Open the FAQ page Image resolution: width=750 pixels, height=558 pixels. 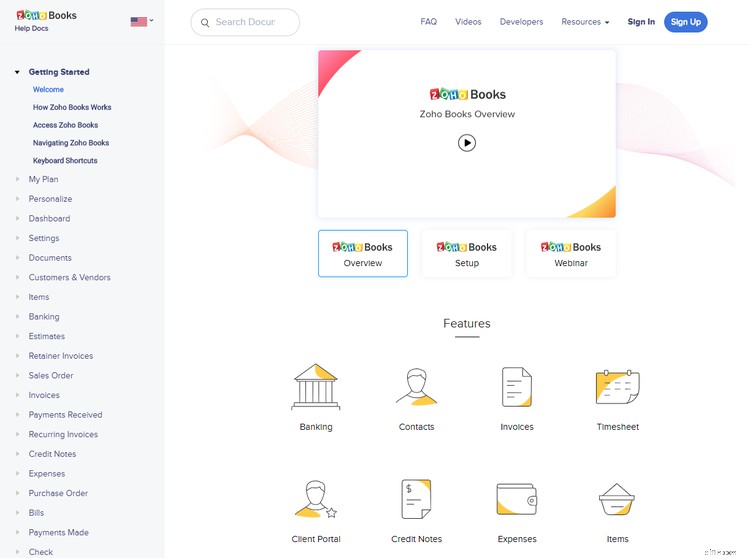click(x=429, y=22)
